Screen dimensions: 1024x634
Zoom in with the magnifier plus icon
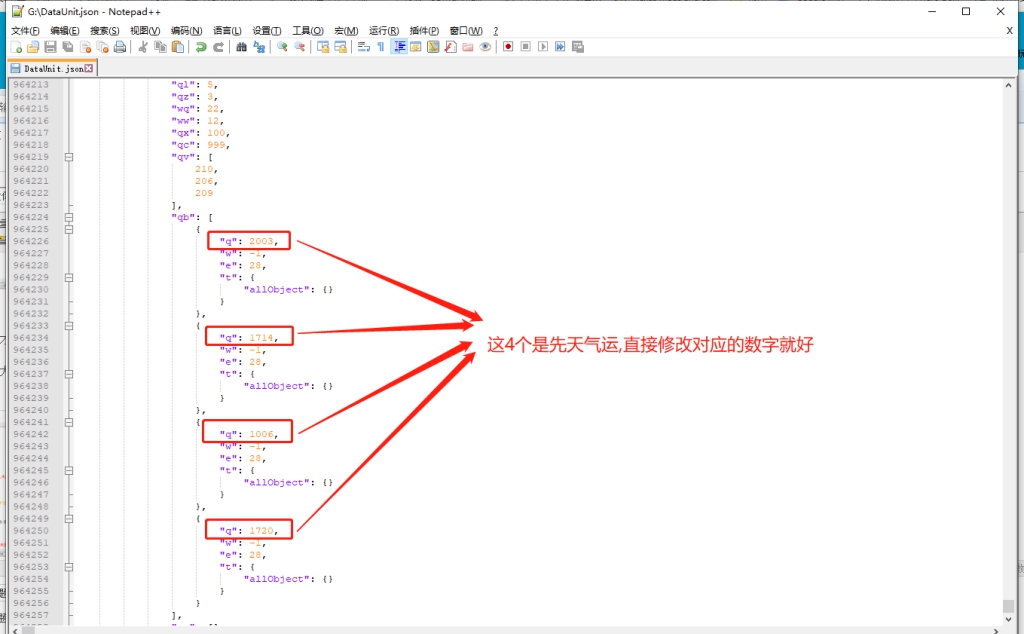[x=282, y=47]
